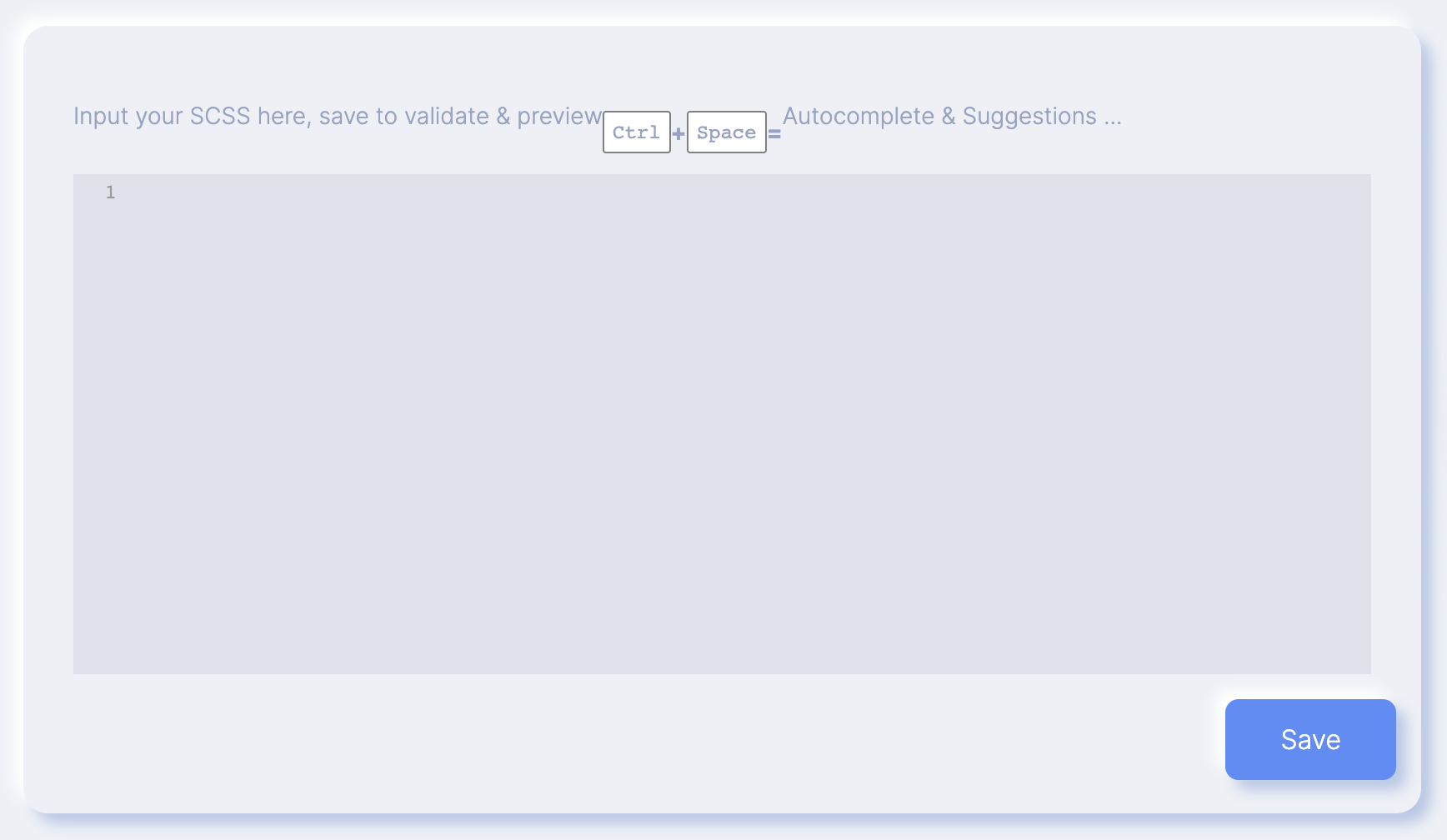Focus the SCSS code editor area
Viewport: 1447px width, 840px height.
click(x=722, y=424)
